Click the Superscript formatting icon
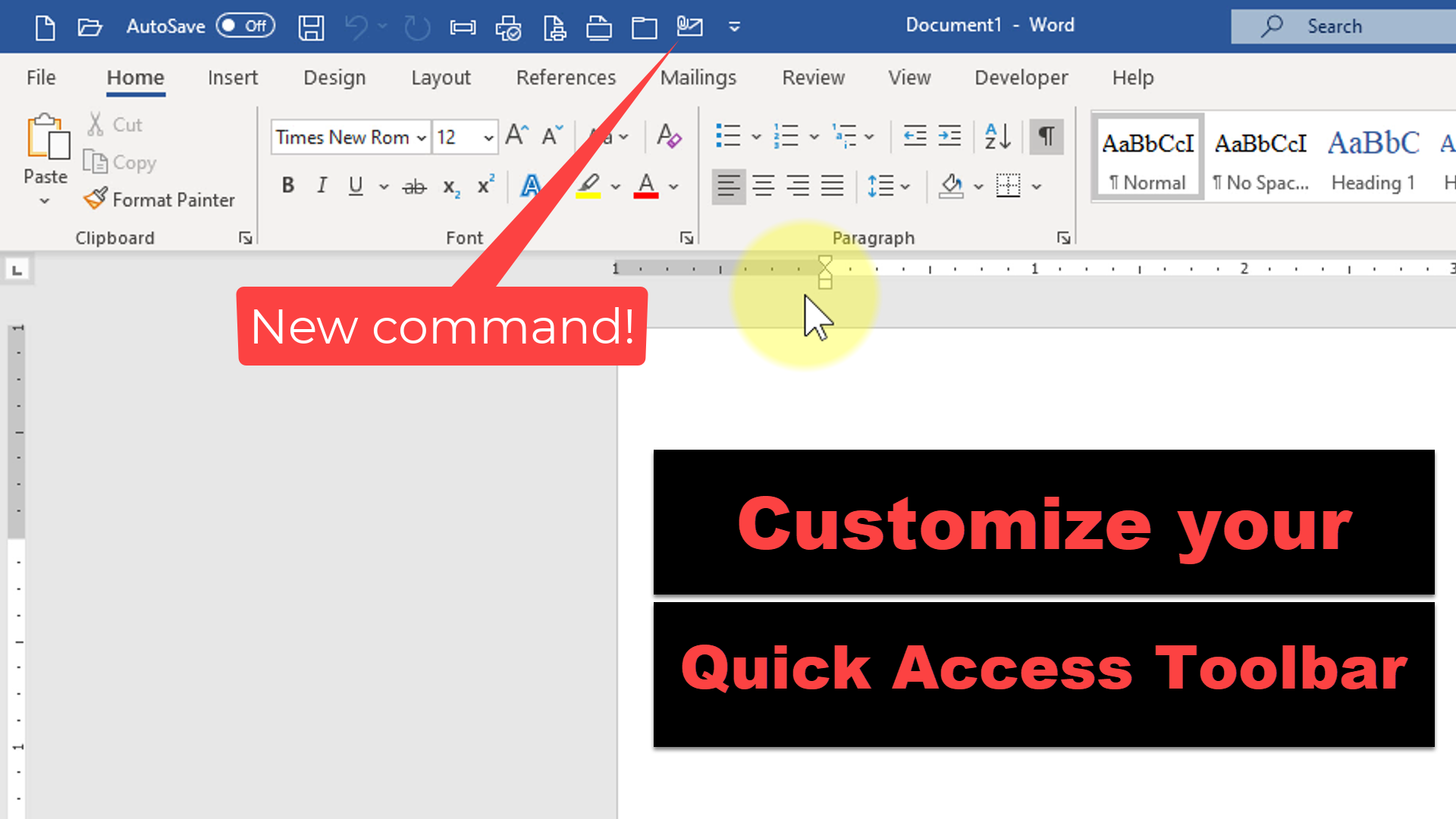1456x819 pixels. 485,187
